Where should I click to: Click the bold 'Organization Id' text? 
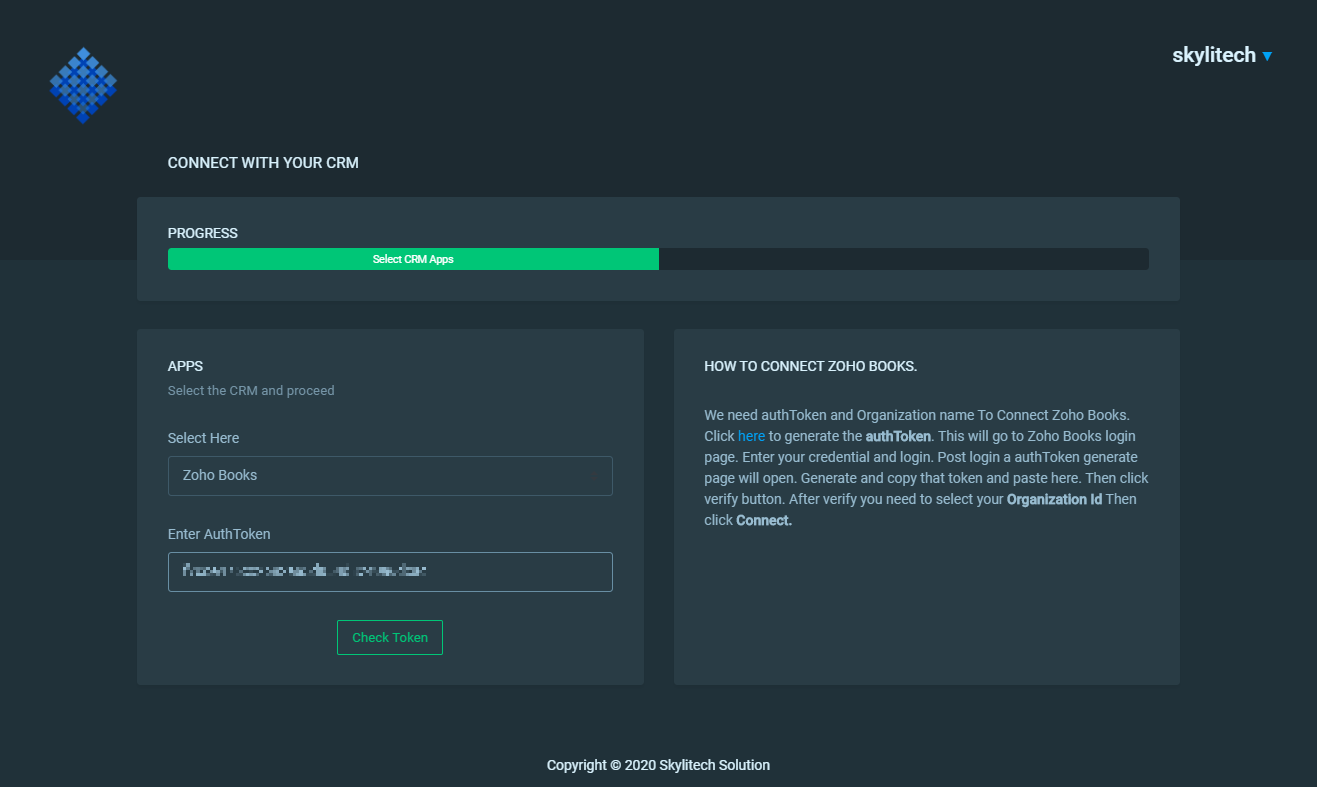[1054, 499]
